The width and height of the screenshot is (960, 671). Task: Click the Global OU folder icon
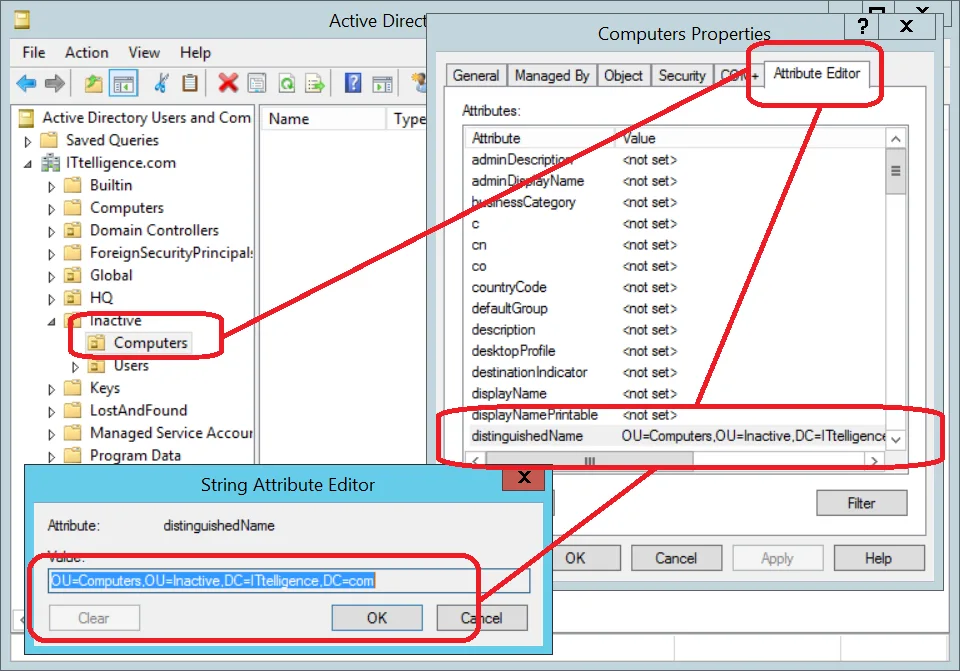pos(73,276)
